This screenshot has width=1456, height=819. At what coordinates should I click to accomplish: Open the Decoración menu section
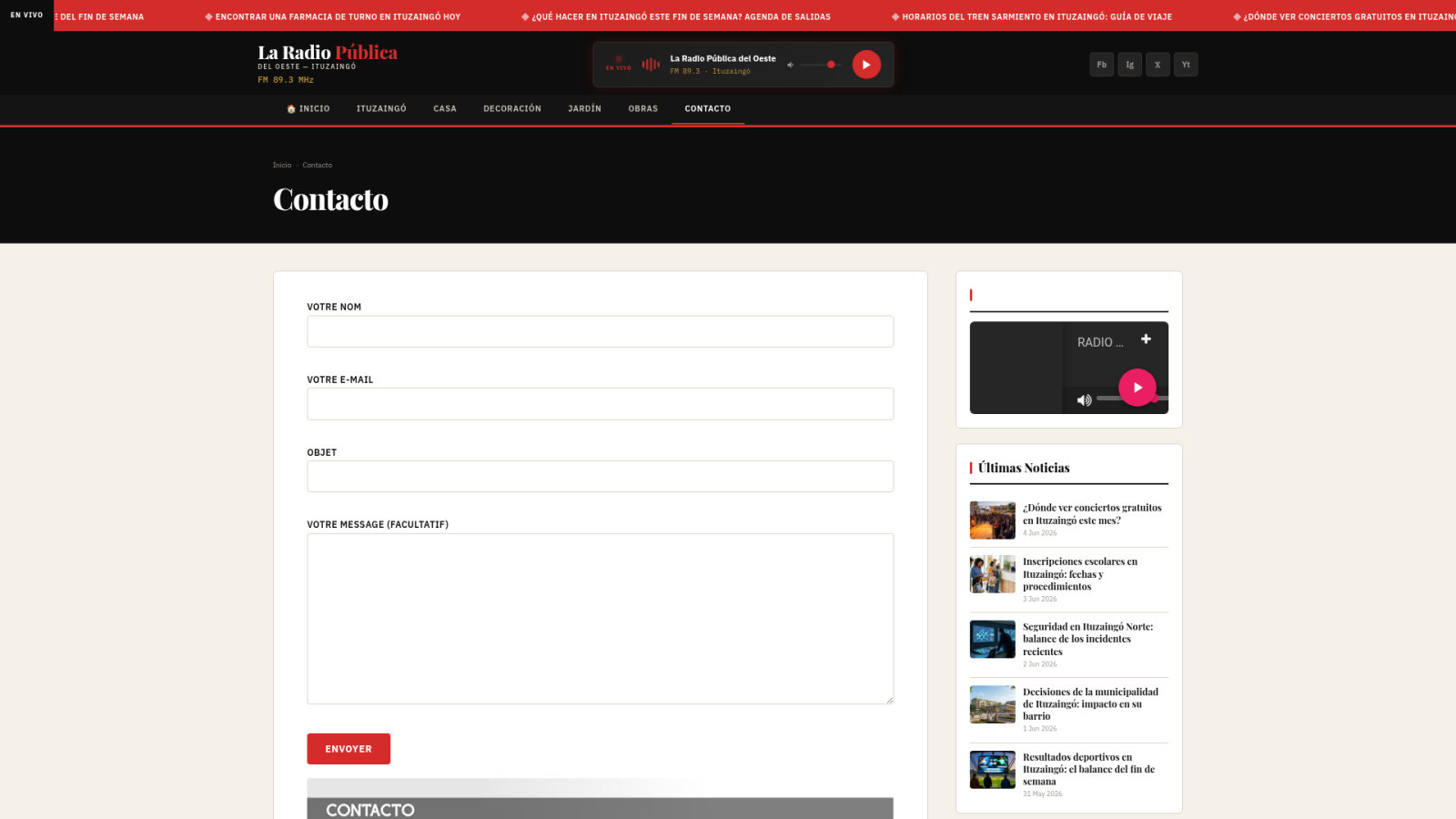[x=512, y=108]
